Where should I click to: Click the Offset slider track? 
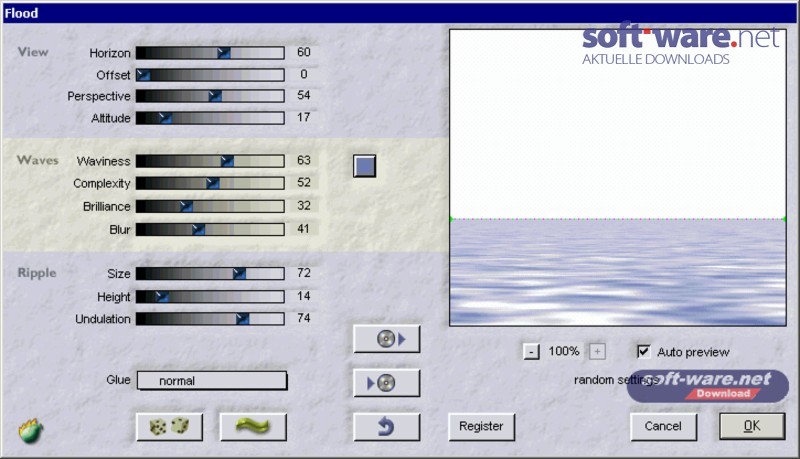pos(210,75)
